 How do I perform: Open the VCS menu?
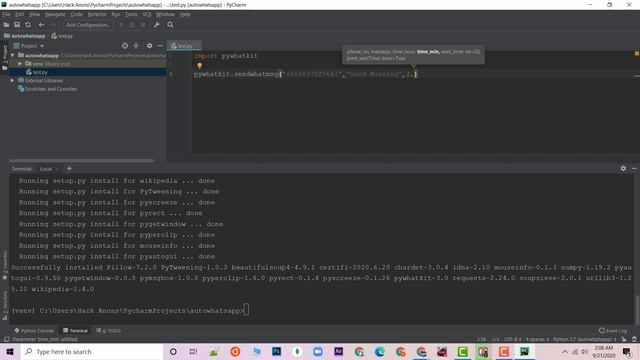(147, 14)
